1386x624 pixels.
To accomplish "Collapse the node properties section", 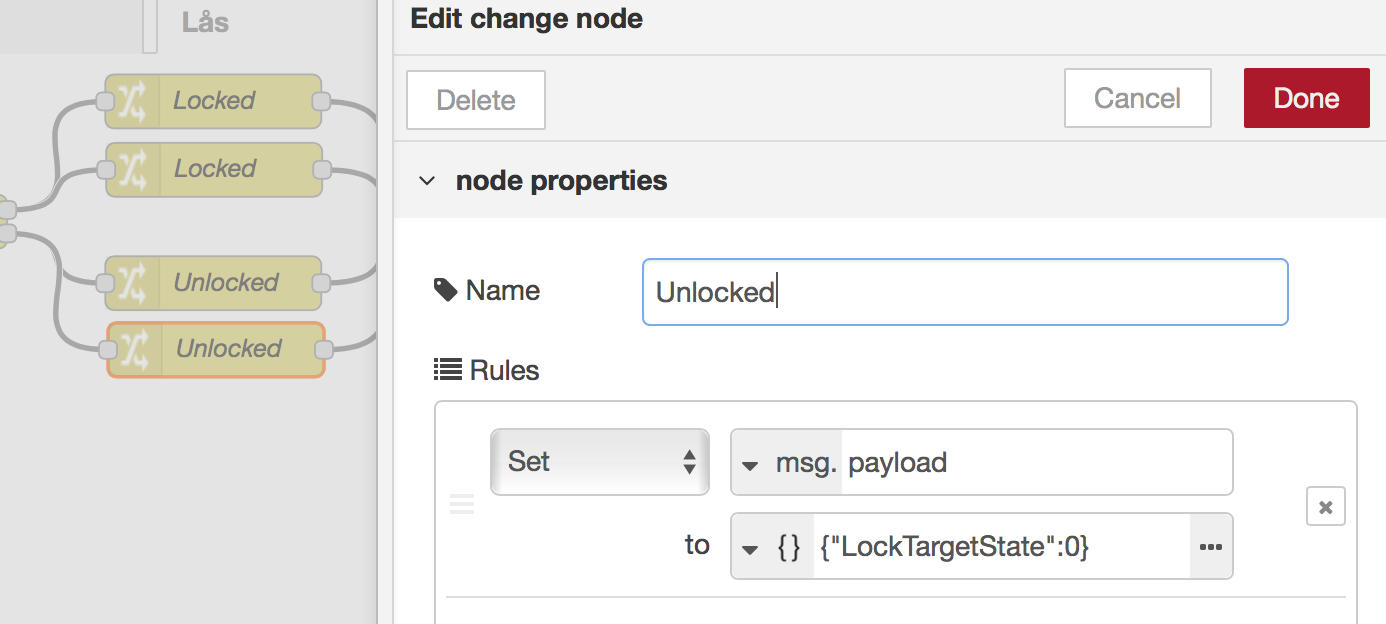I will [427, 181].
